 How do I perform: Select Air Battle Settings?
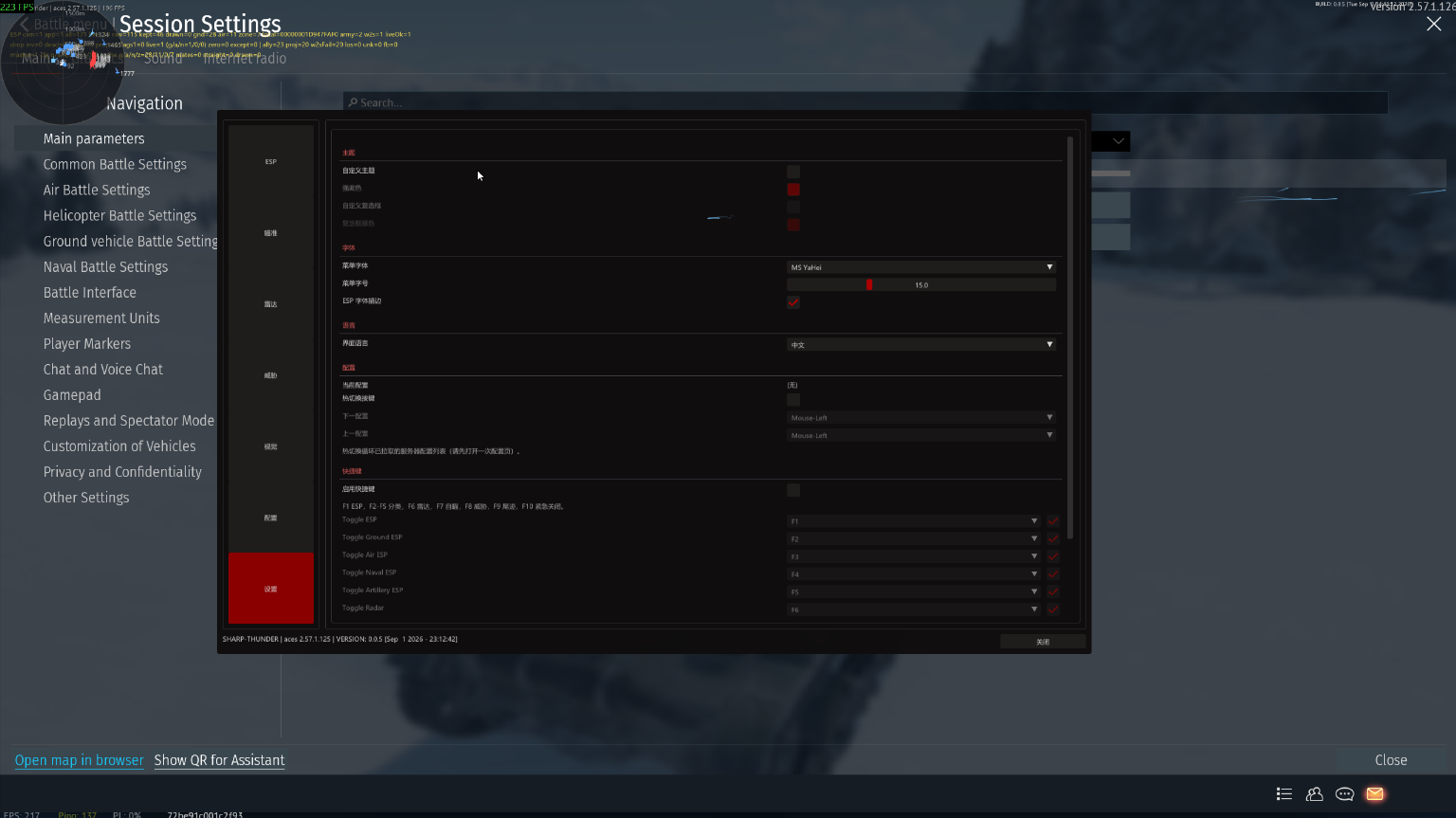(x=97, y=190)
